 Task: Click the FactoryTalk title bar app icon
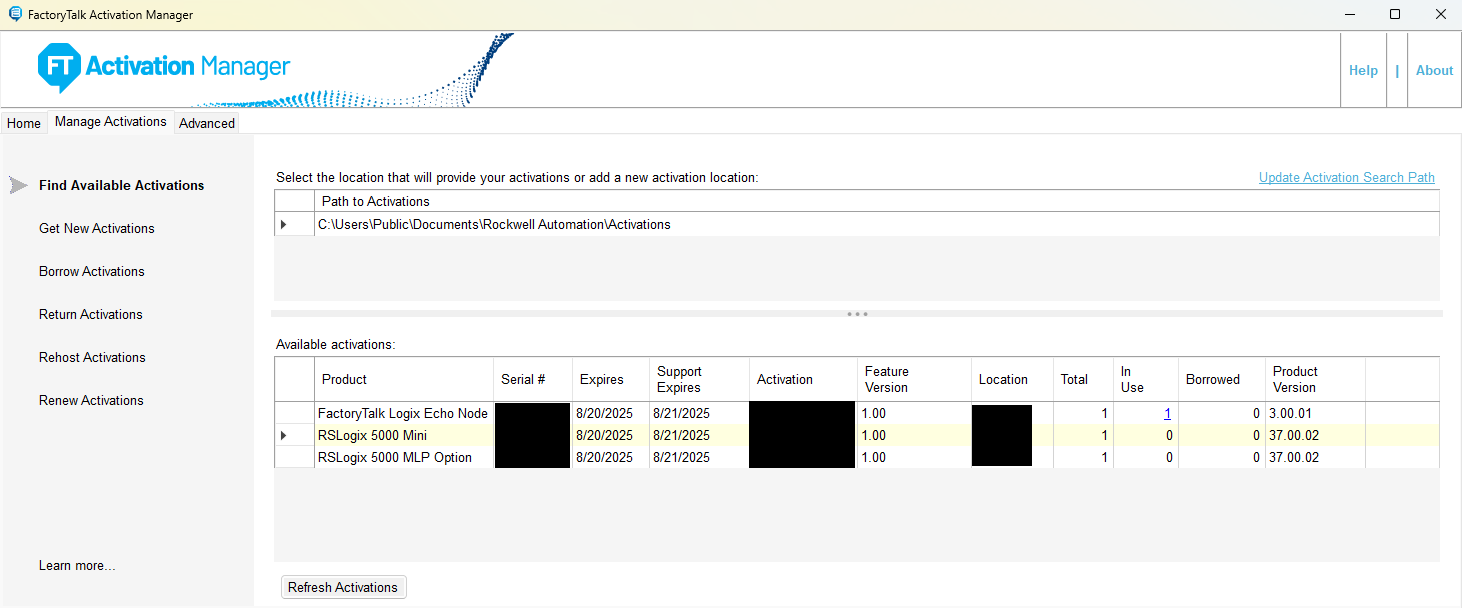15,15
